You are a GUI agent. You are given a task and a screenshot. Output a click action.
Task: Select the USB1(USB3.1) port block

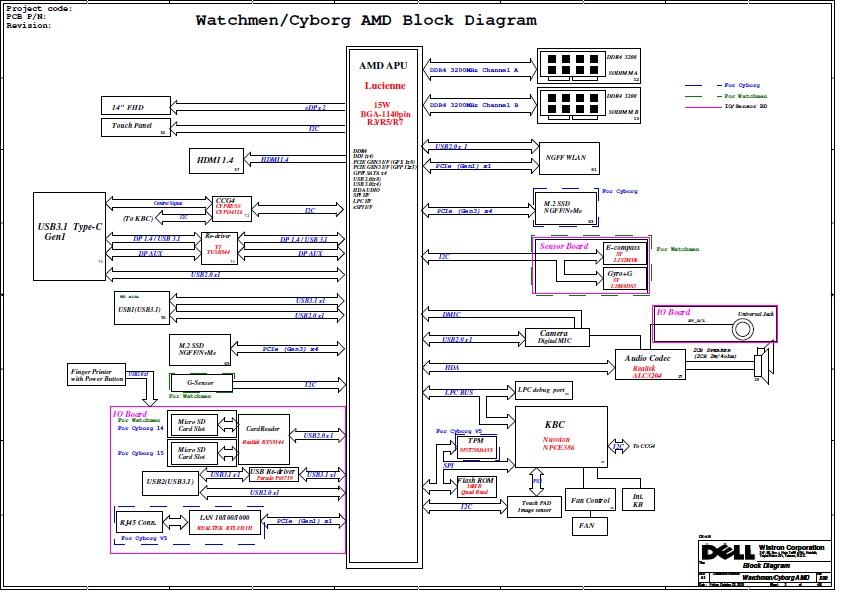click(142, 308)
